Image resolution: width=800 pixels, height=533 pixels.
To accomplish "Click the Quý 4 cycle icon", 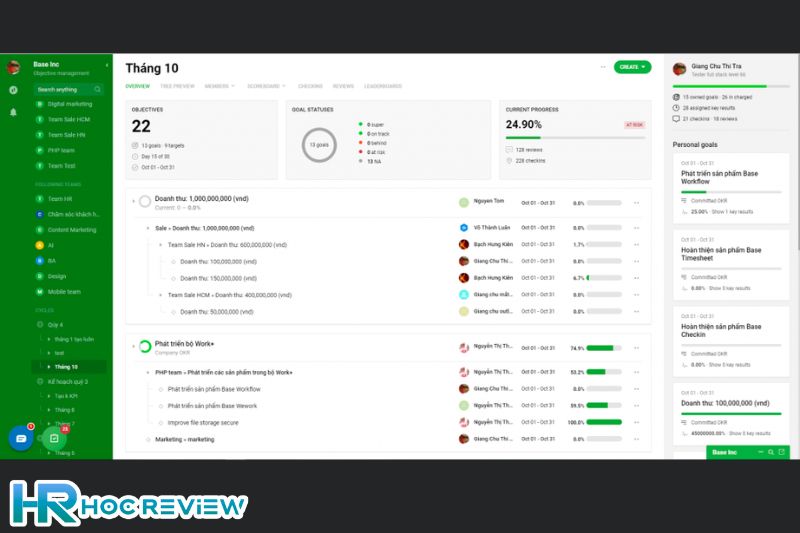I will click(x=40, y=324).
